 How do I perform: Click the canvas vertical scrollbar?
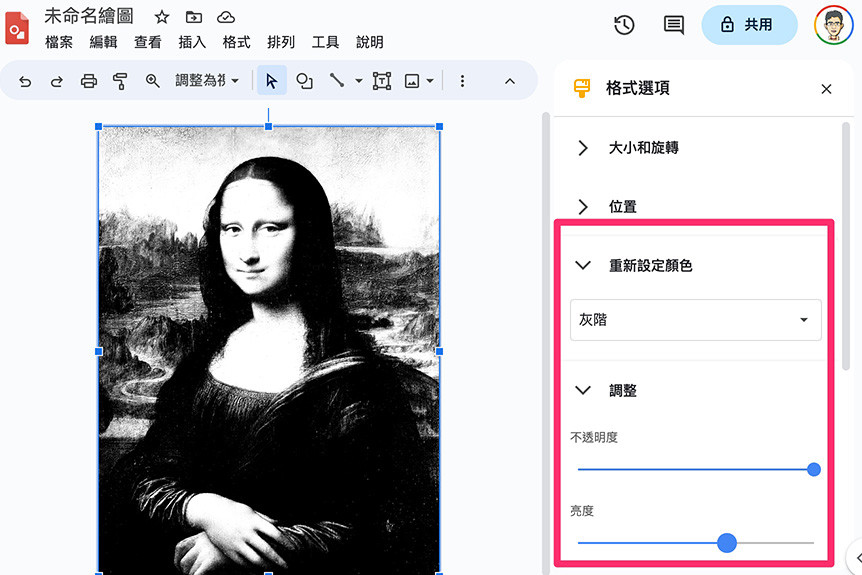(546, 344)
